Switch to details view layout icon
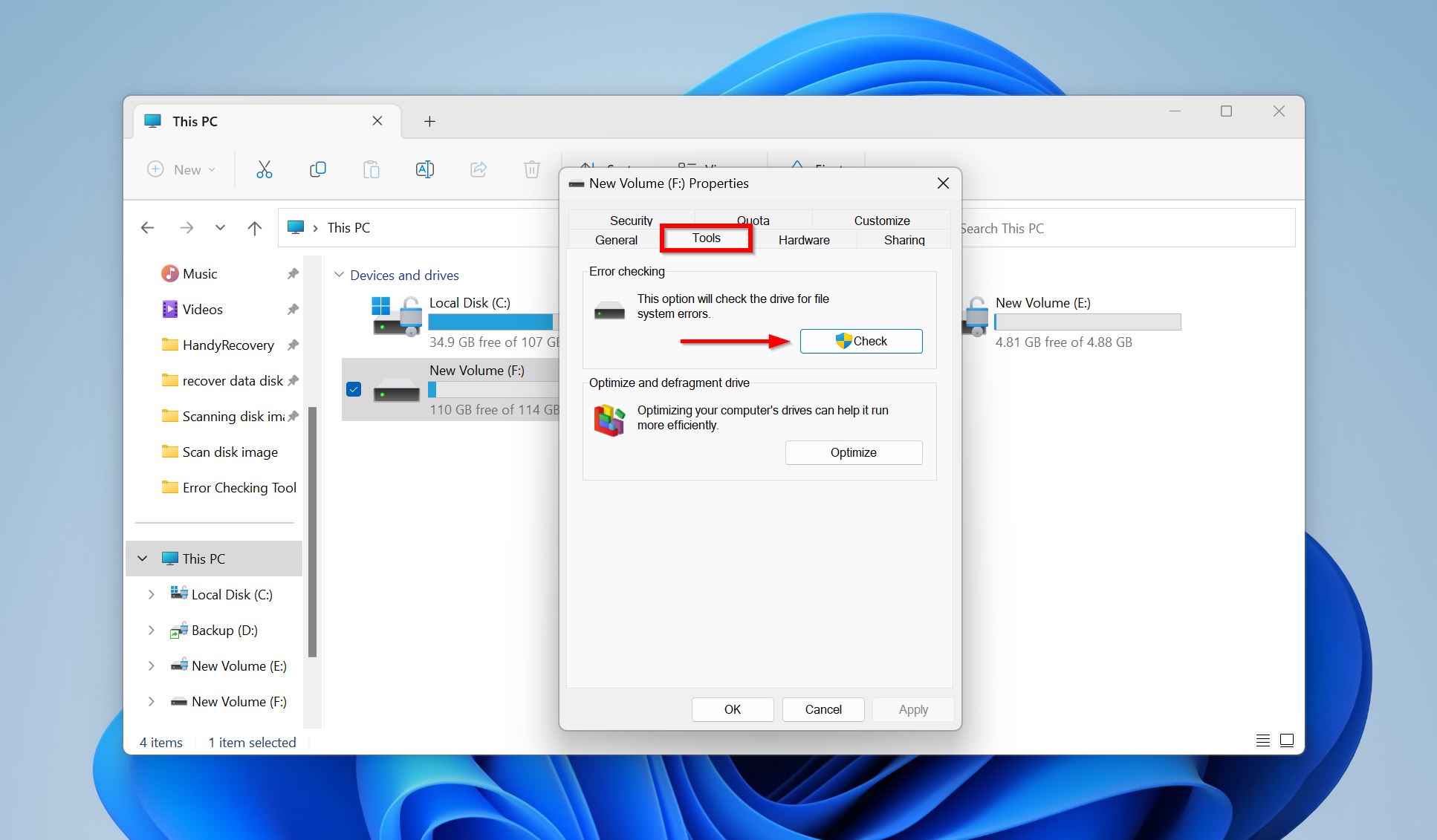 (x=1262, y=740)
